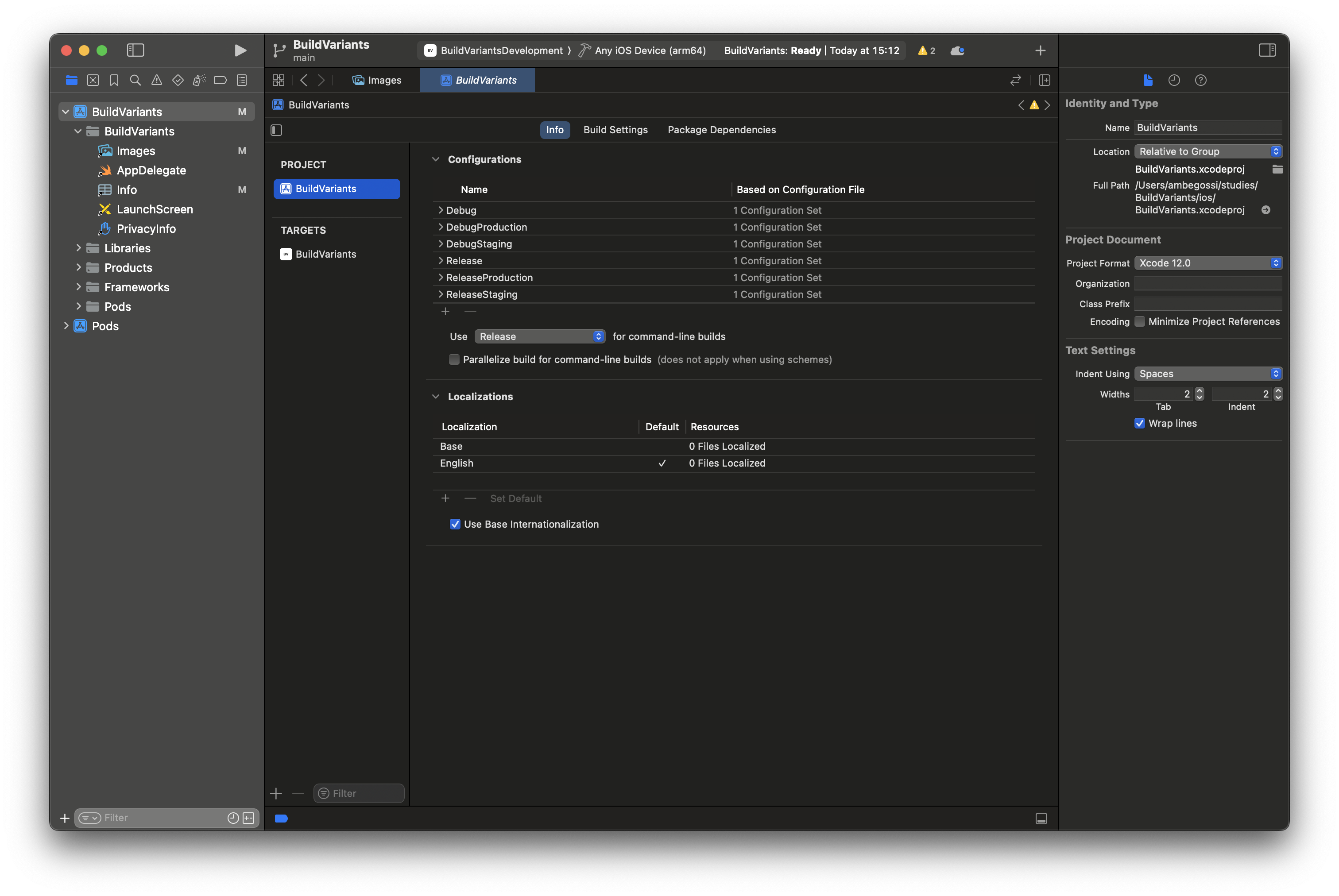Viewport: 1339px width, 896px height.
Task: Expand the Libraries folder
Action: (78, 248)
